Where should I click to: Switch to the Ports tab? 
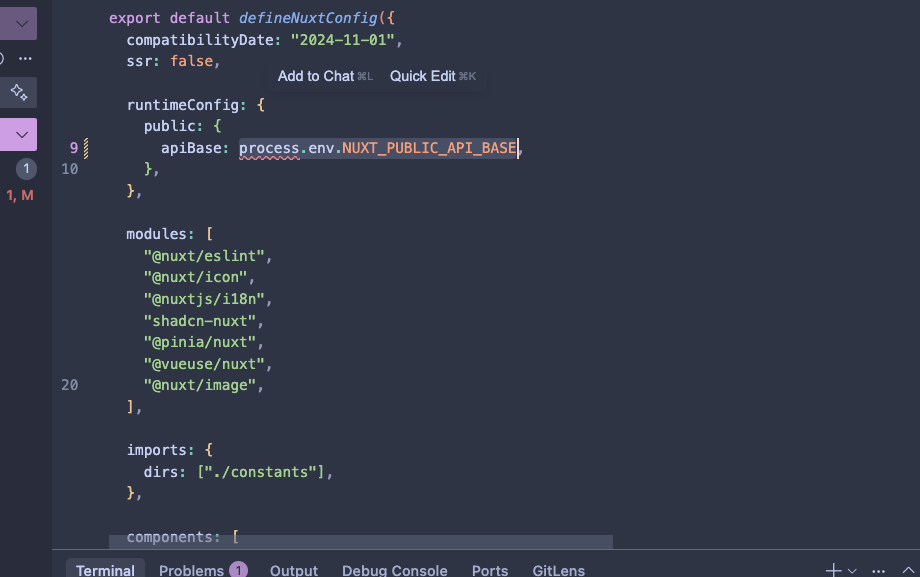tap(489, 570)
